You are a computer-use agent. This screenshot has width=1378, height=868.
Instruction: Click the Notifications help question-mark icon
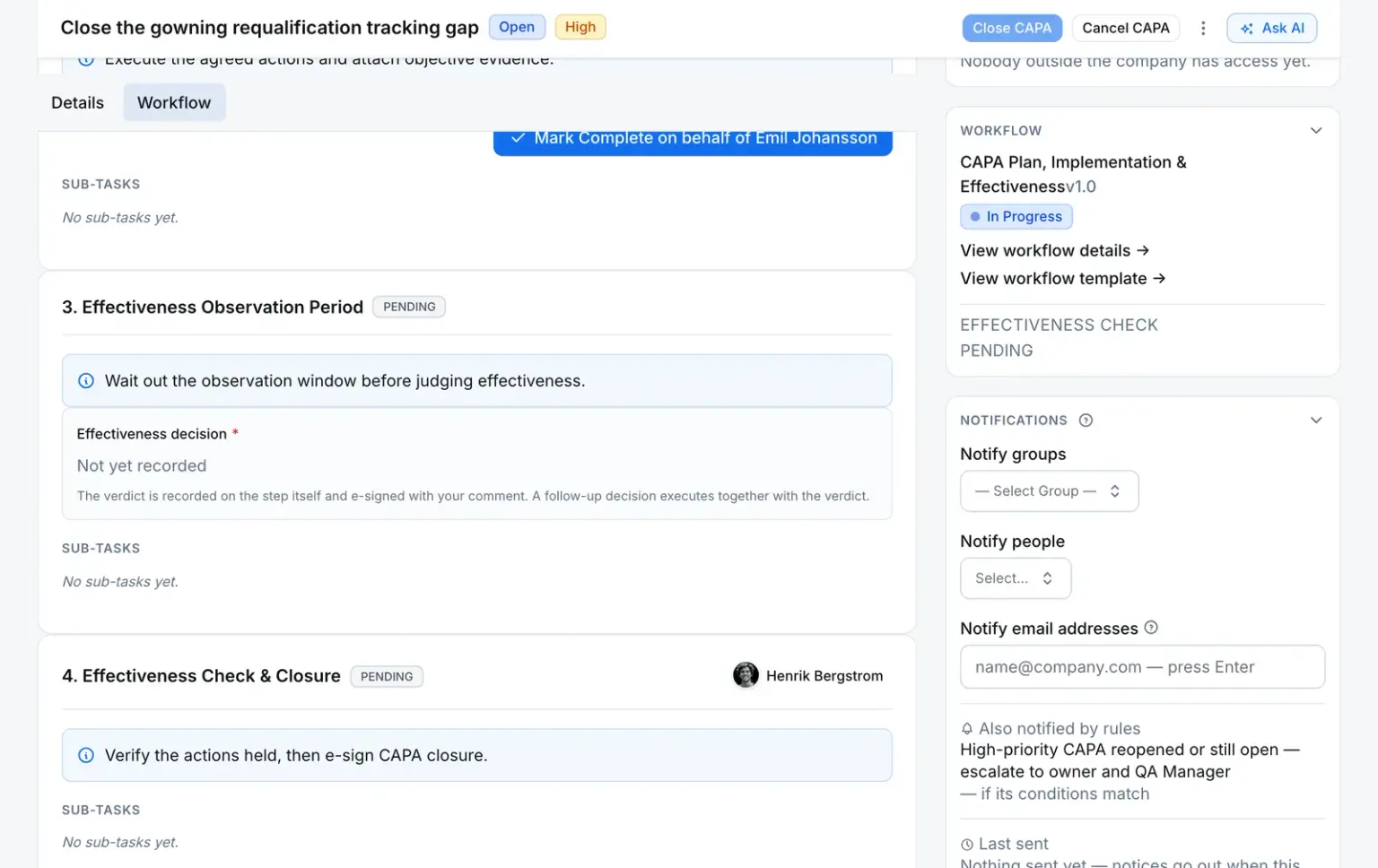[x=1086, y=421]
